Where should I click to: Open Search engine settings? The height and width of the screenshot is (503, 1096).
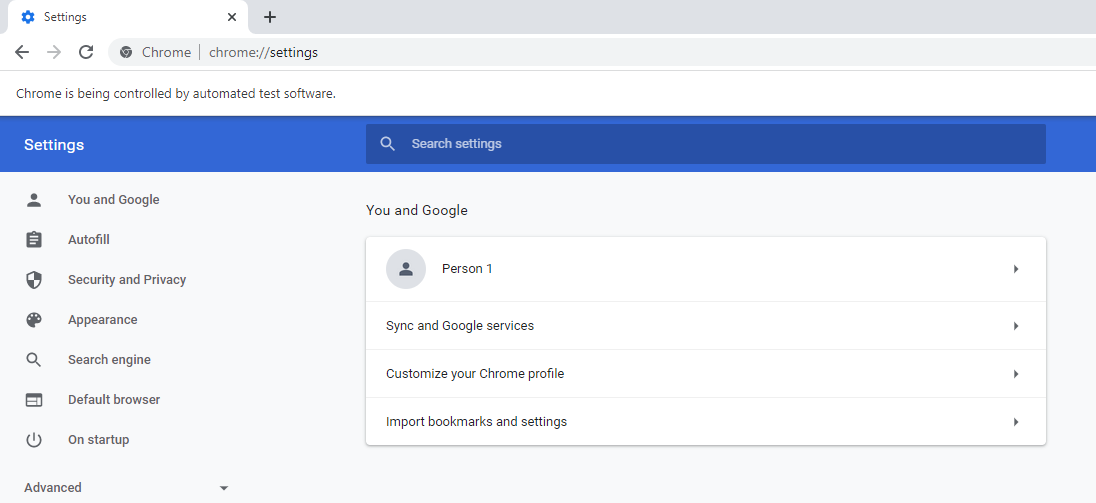point(109,360)
